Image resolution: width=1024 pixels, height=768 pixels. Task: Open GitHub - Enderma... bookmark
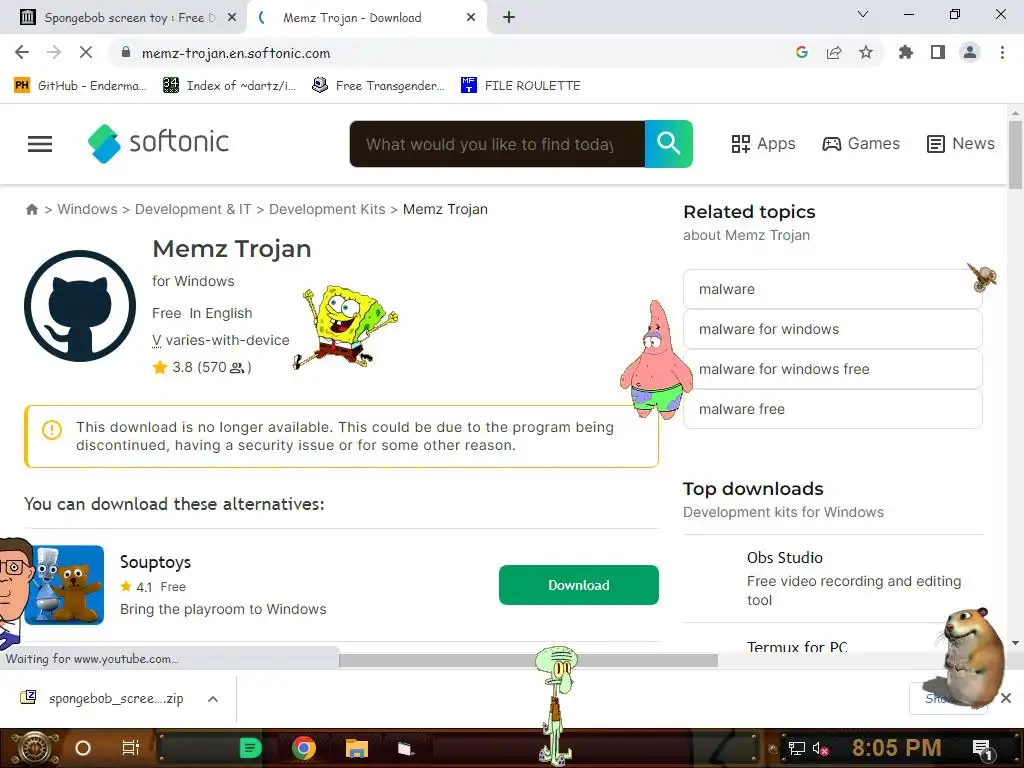80,86
